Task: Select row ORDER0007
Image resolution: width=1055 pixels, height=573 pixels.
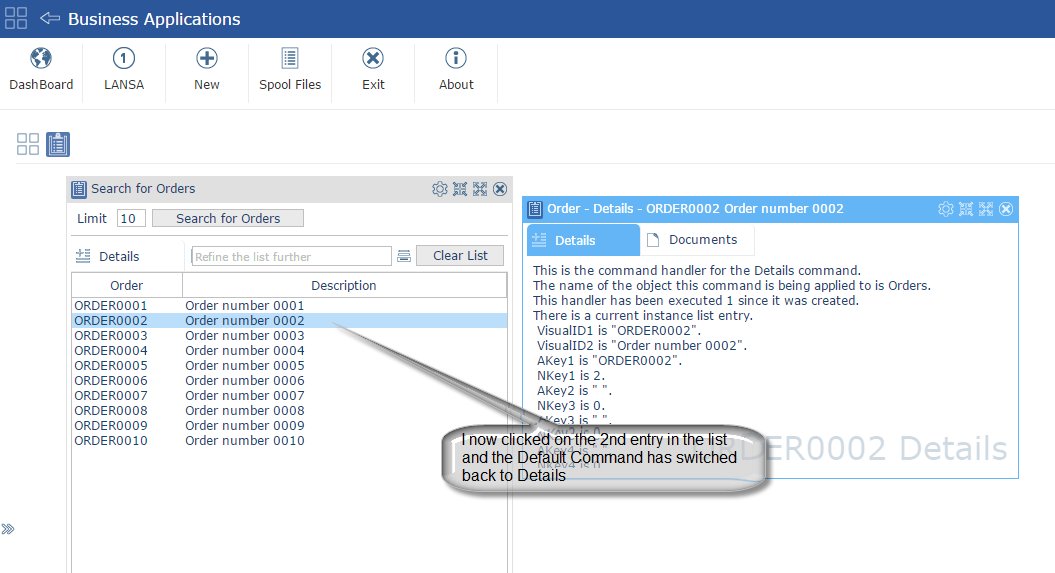Action: pos(289,395)
